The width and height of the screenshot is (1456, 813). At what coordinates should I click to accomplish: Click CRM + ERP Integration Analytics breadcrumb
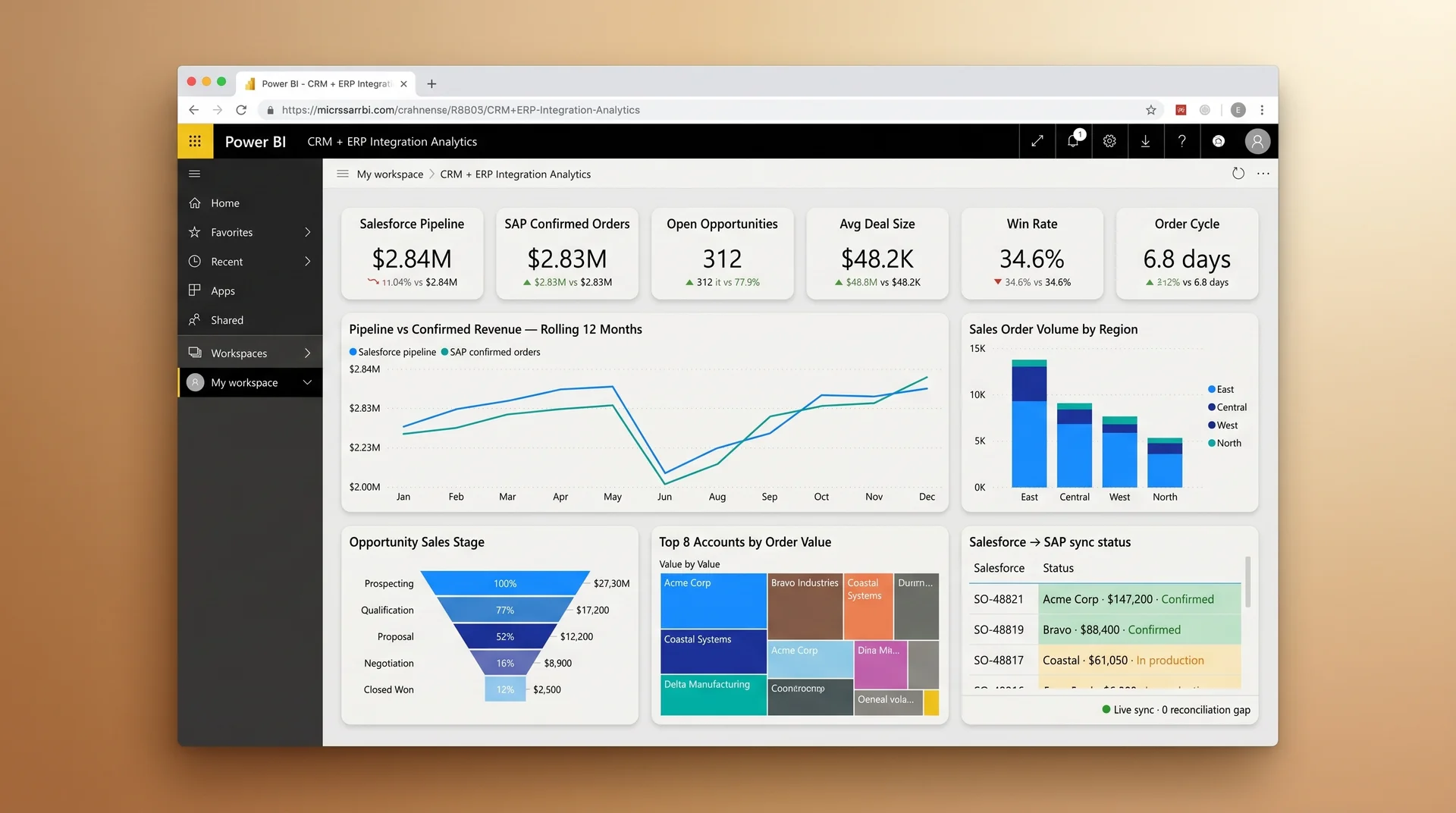coord(515,174)
